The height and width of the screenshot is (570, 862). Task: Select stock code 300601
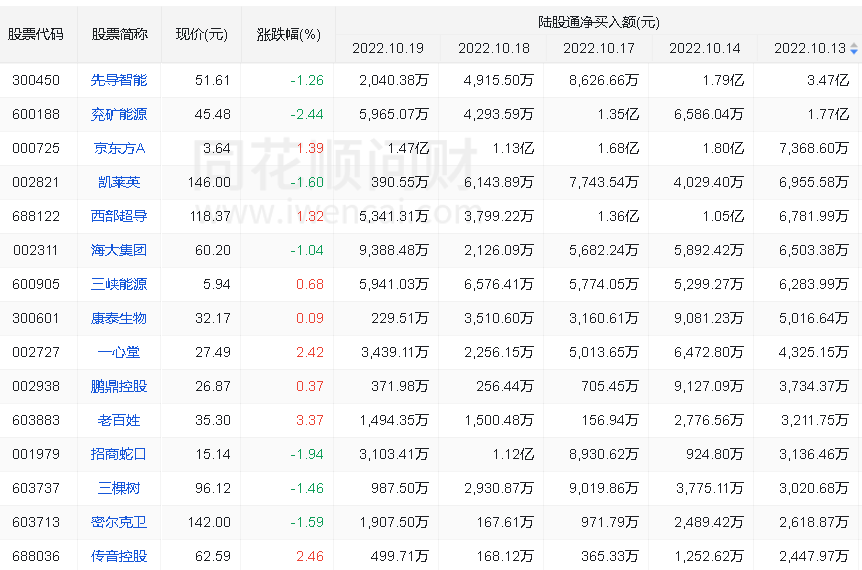click(36, 318)
